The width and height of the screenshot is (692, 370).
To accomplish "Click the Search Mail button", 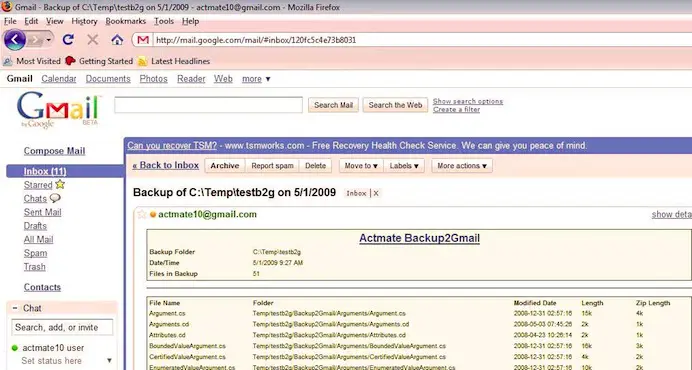I will point(333,105).
